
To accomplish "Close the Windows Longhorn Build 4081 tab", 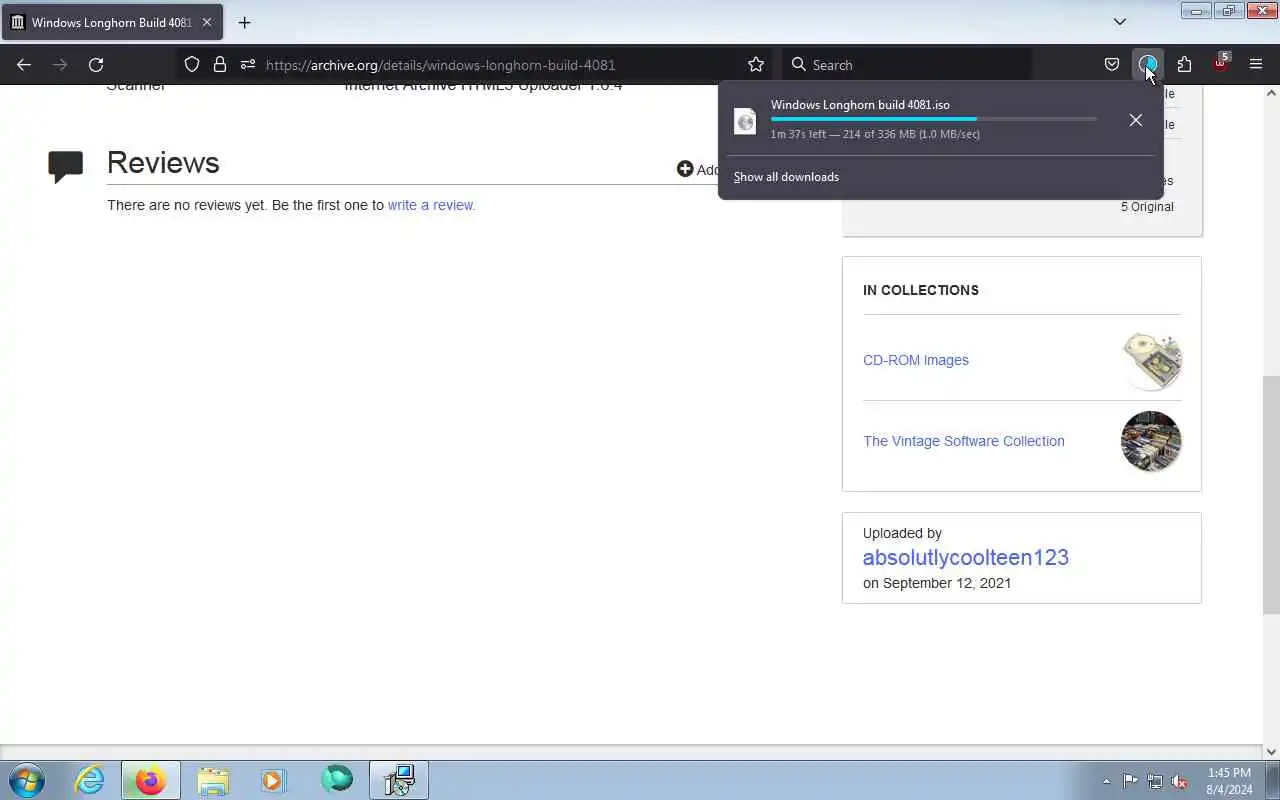I will pos(207,22).
